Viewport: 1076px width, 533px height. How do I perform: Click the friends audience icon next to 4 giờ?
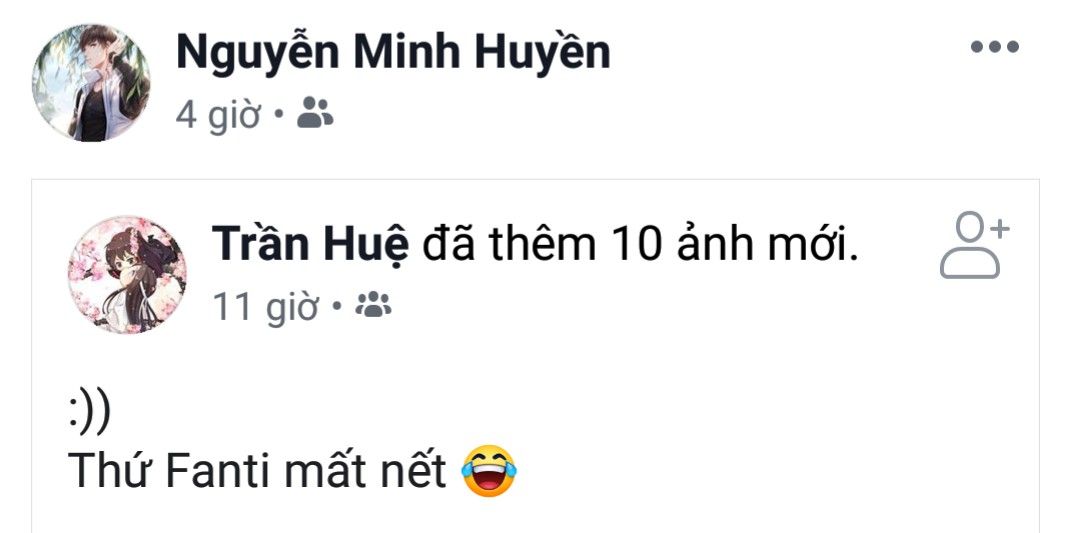(316, 115)
